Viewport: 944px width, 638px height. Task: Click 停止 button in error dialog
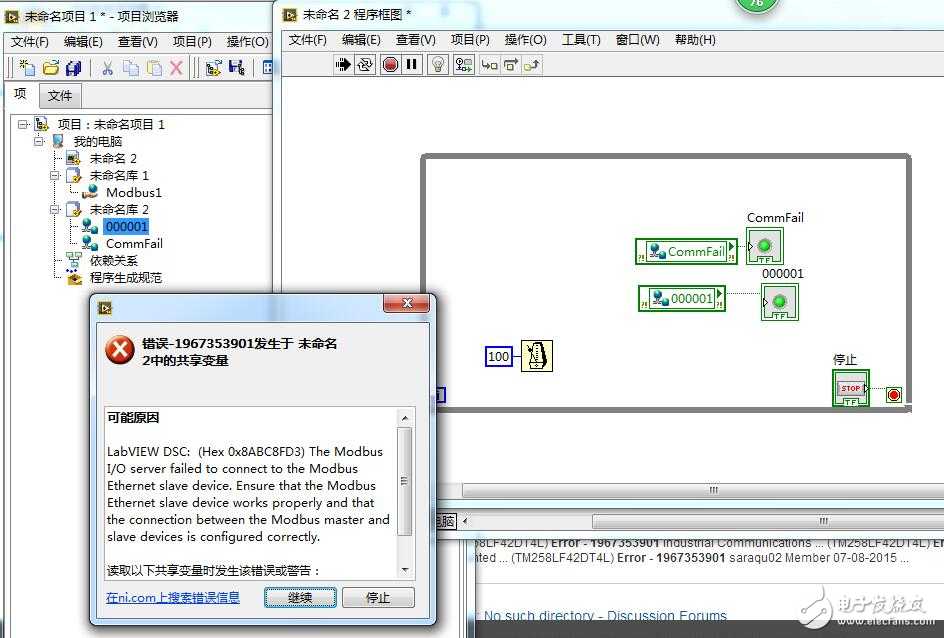(378, 597)
